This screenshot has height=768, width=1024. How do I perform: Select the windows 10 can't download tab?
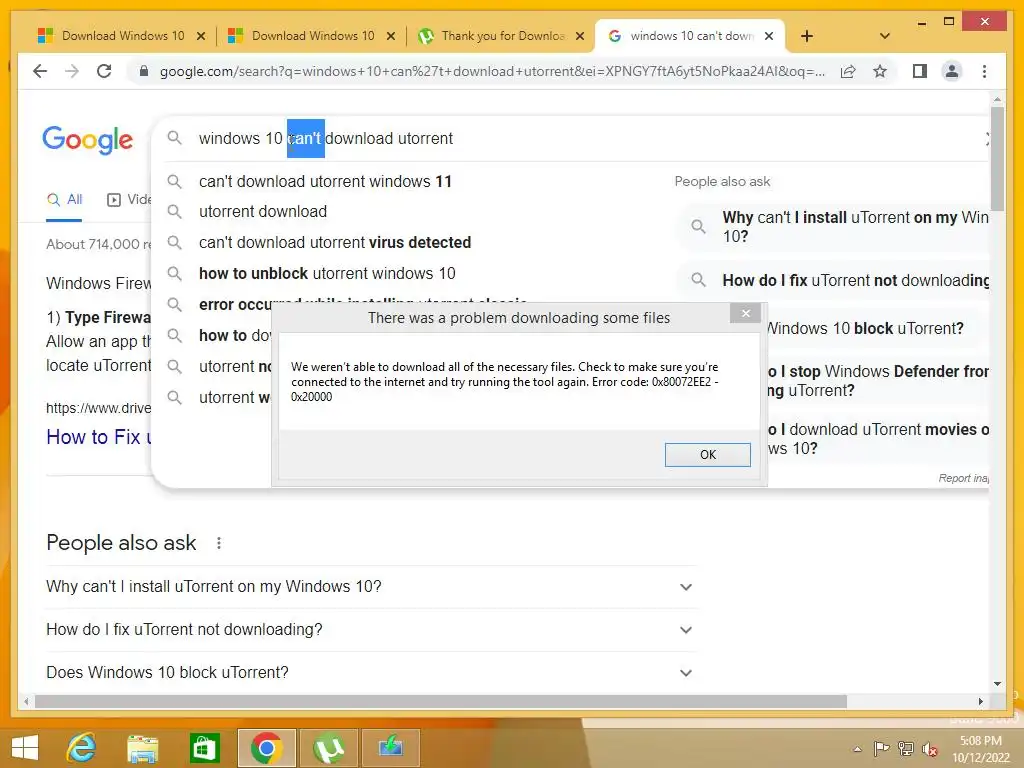(690, 36)
